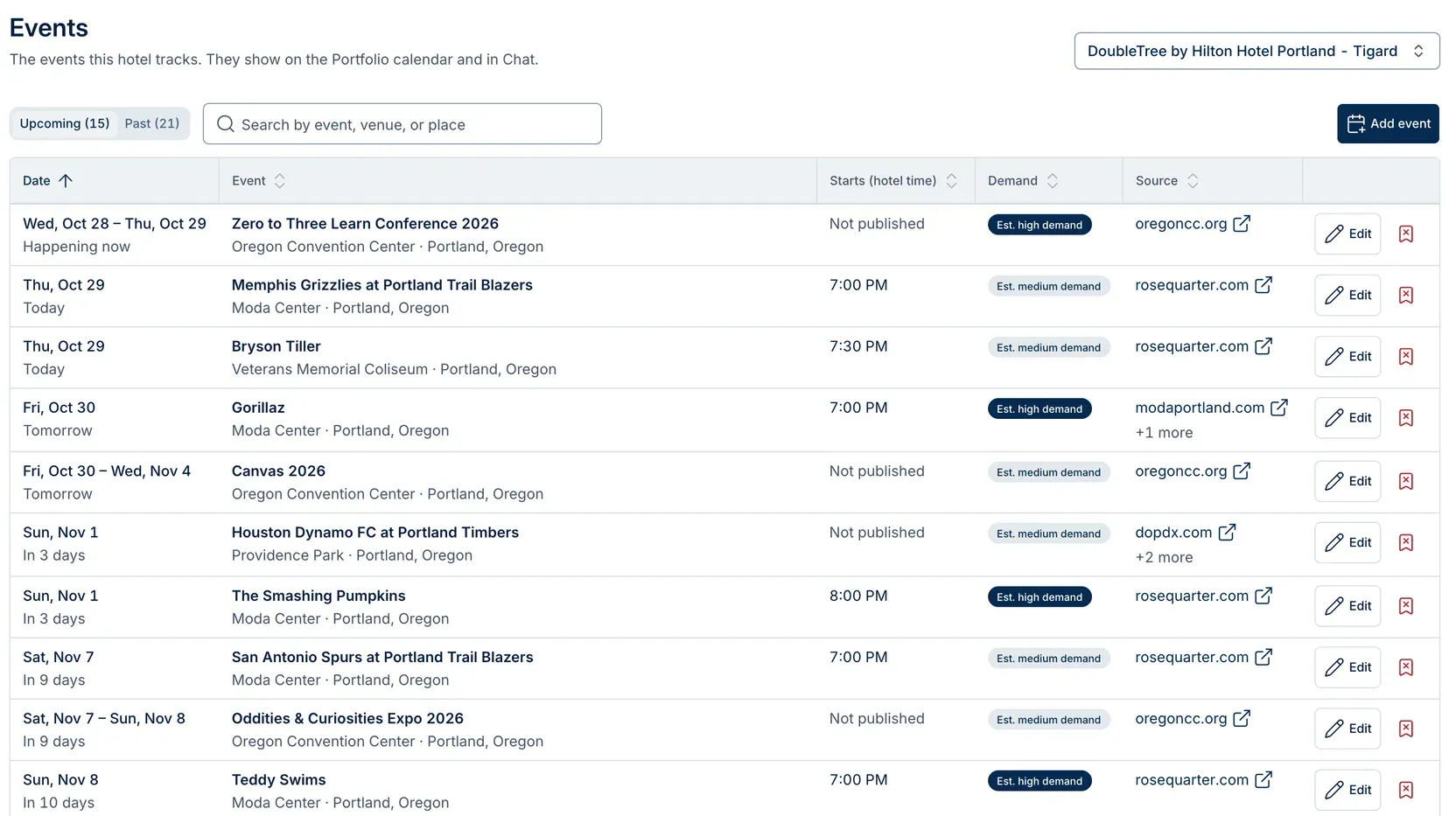Image resolution: width=1456 pixels, height=816 pixels.
Task: Click the search magnifier icon
Action: [x=226, y=124]
